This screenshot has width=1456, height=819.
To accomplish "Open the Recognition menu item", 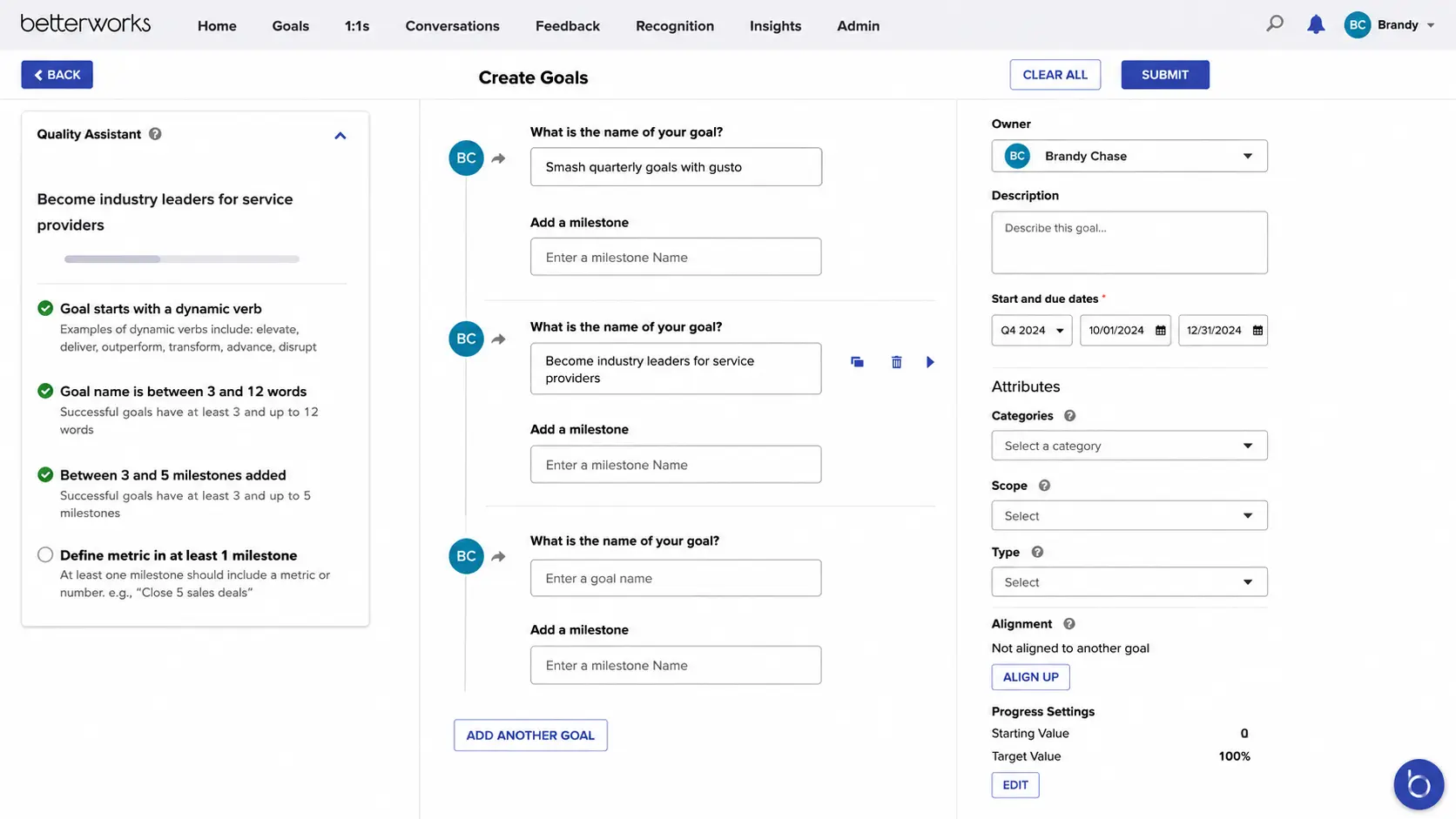I will [x=674, y=26].
